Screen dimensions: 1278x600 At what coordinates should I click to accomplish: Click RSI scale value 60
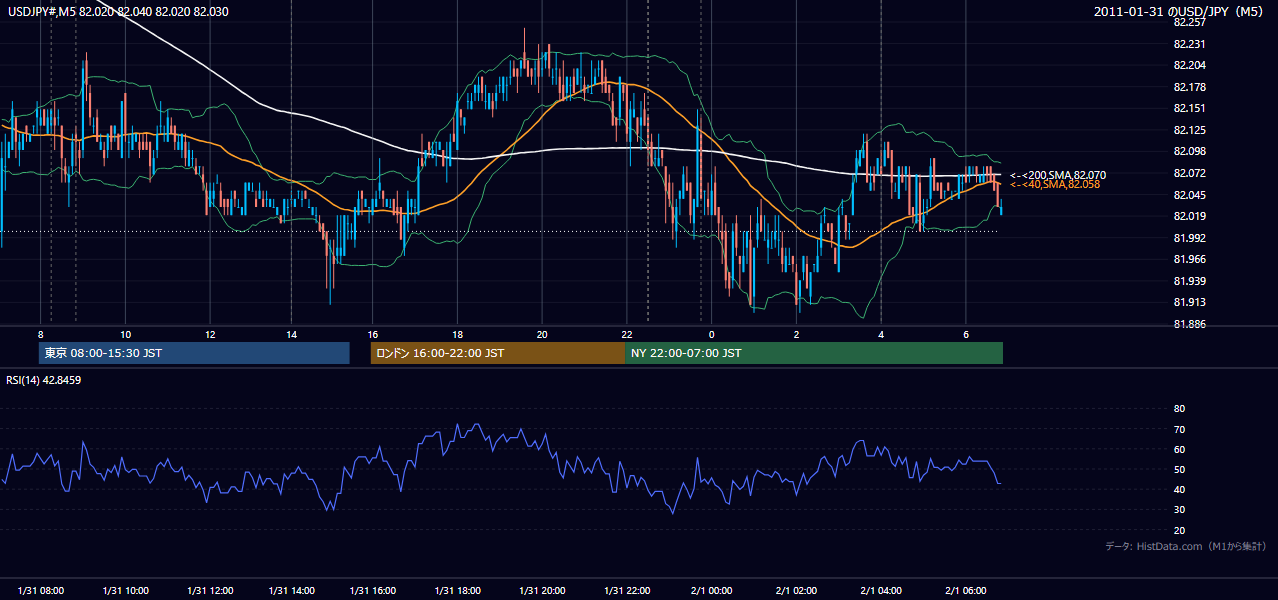1179,449
